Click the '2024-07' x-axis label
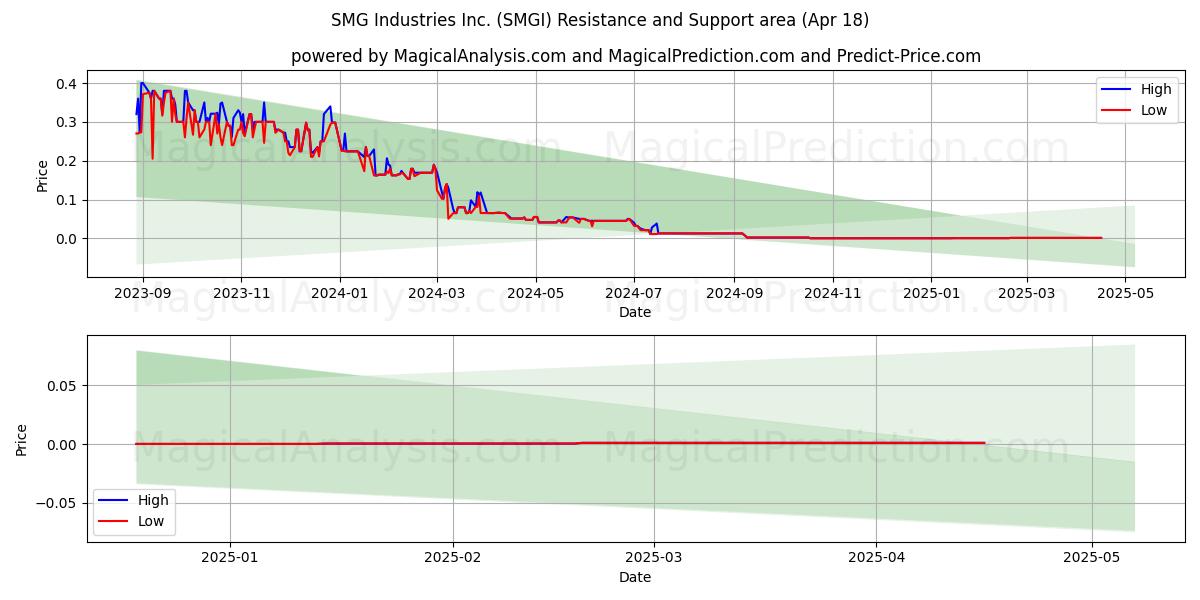The width and height of the screenshot is (1200, 600). (x=635, y=294)
